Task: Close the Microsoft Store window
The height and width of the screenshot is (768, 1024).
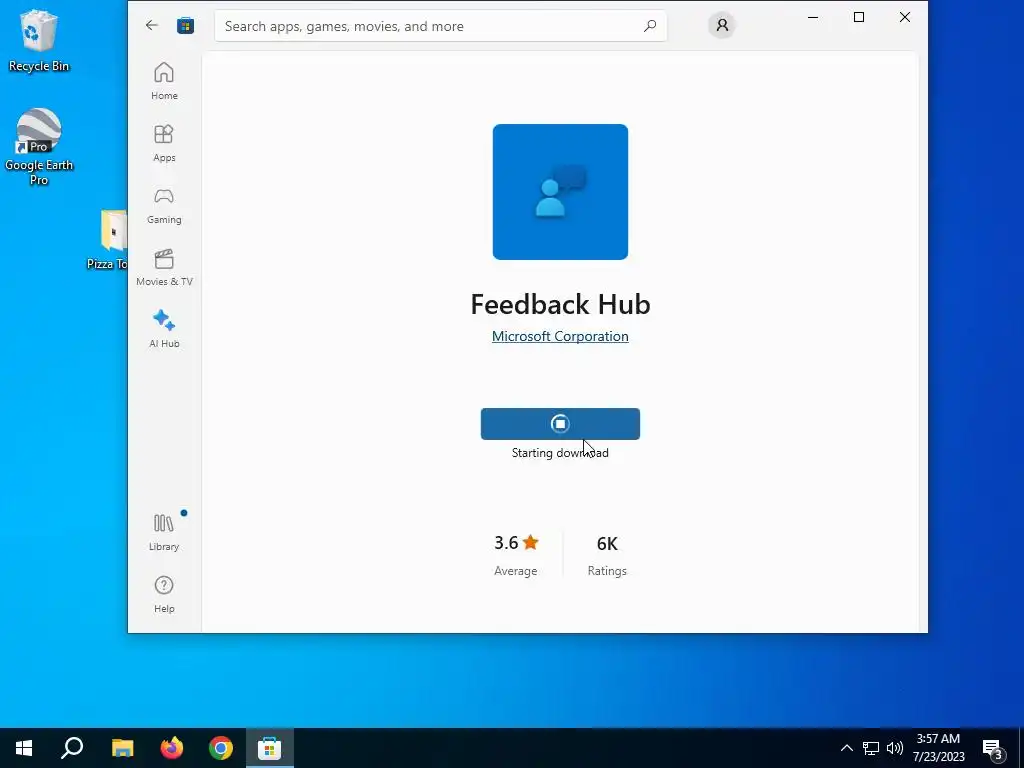Action: pos(904,18)
